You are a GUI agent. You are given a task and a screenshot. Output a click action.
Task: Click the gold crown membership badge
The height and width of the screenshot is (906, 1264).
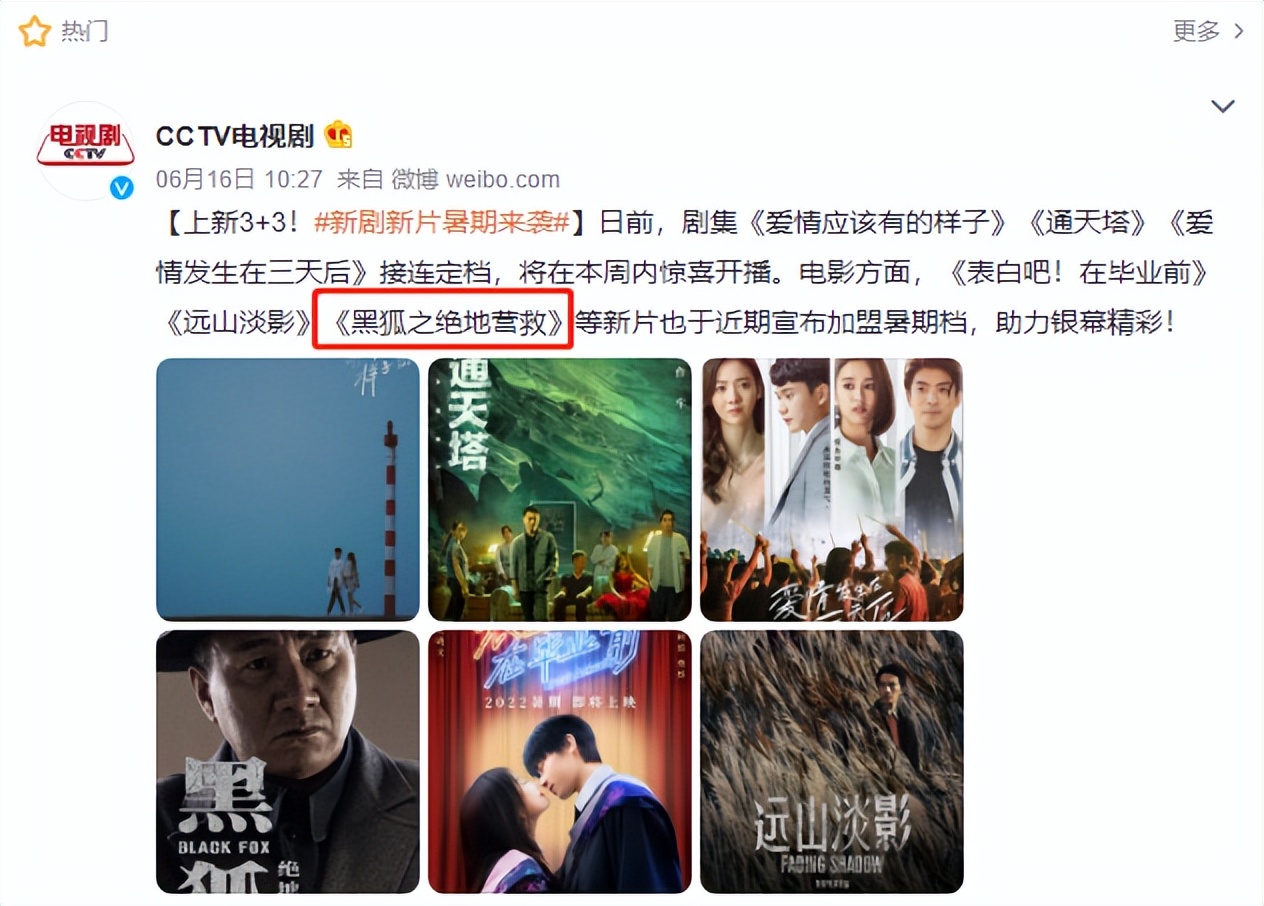(339, 135)
